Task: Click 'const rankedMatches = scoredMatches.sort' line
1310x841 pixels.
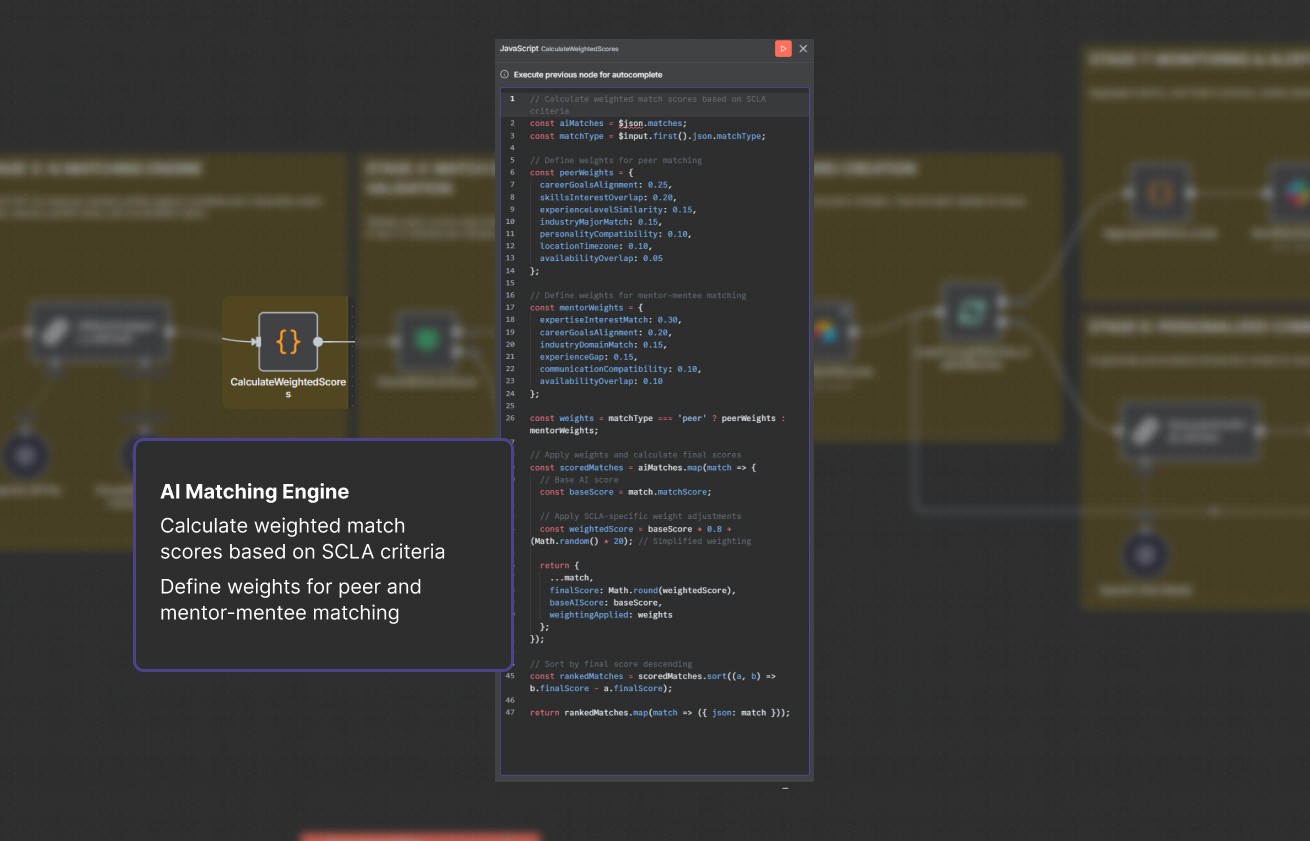Action: click(x=653, y=682)
